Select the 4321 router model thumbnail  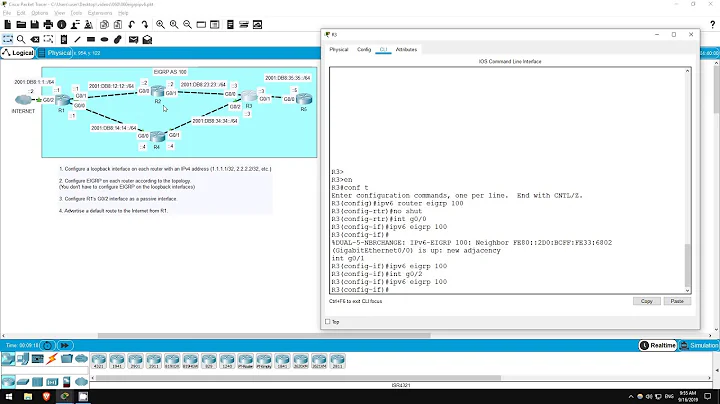pyautogui.click(x=99, y=361)
